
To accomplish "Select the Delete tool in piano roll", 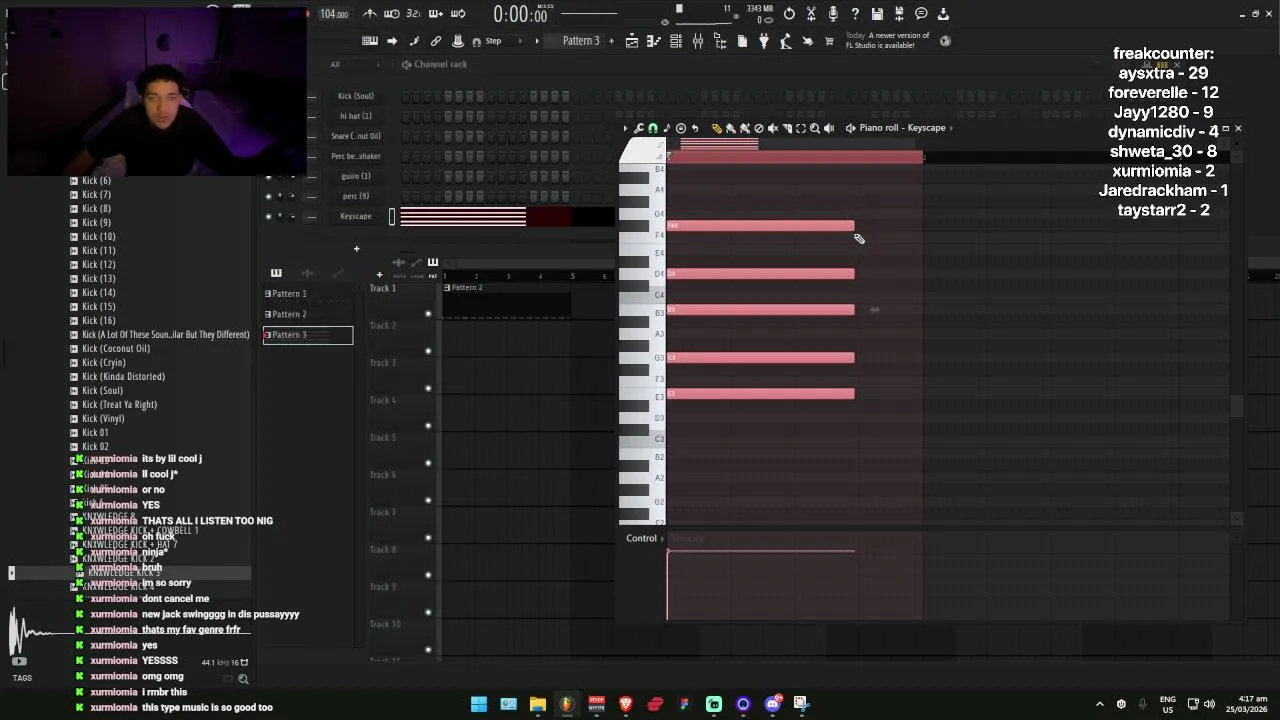I will click(x=759, y=128).
